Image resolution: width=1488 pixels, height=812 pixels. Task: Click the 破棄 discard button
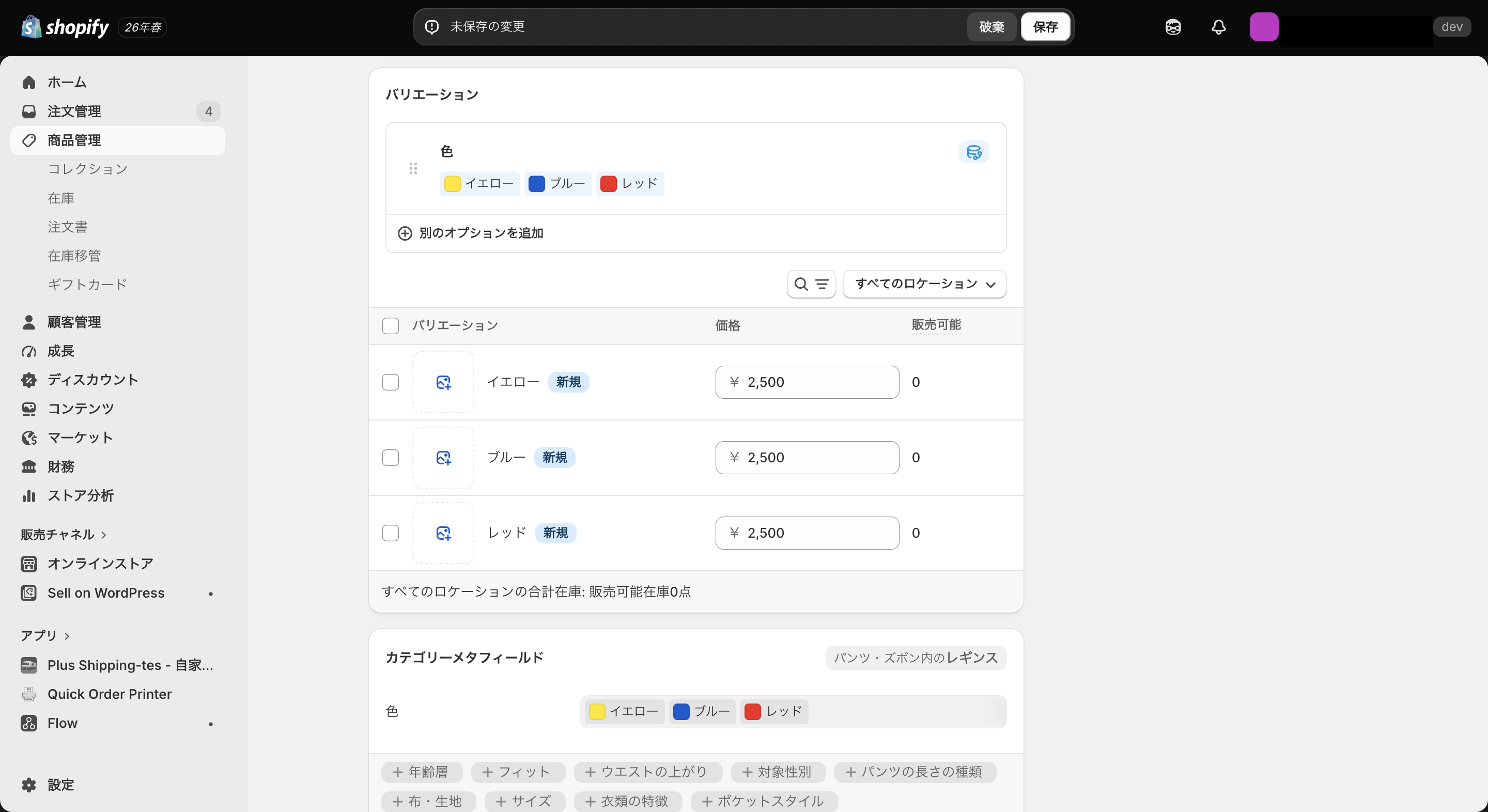[x=991, y=26]
